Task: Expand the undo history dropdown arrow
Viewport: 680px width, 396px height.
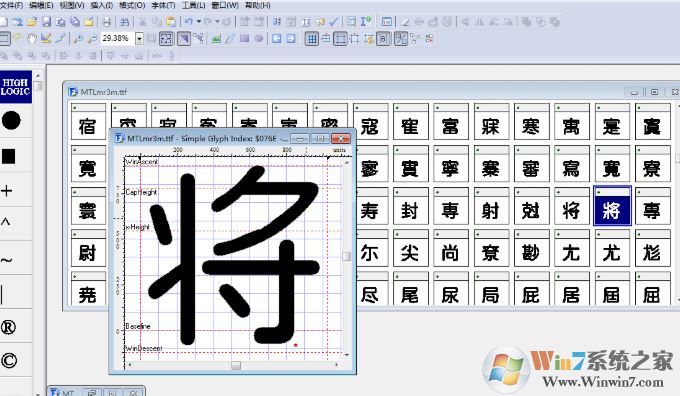Action: coord(199,22)
